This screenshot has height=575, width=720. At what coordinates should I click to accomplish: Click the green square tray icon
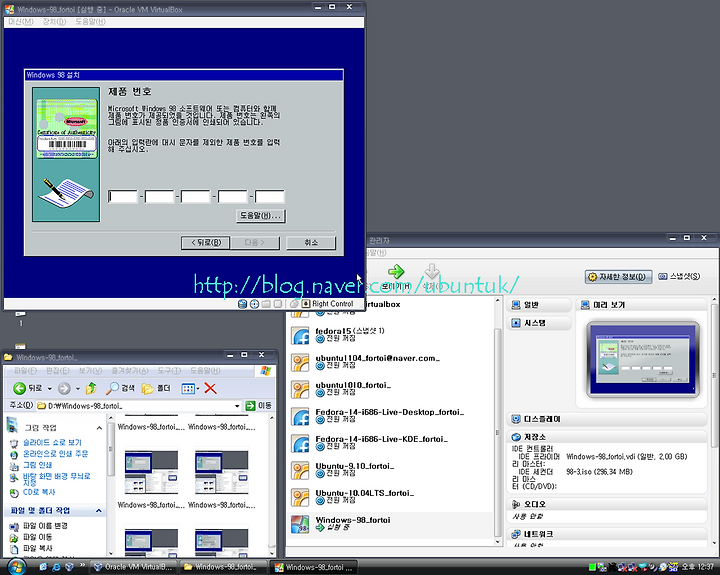(x=592, y=567)
